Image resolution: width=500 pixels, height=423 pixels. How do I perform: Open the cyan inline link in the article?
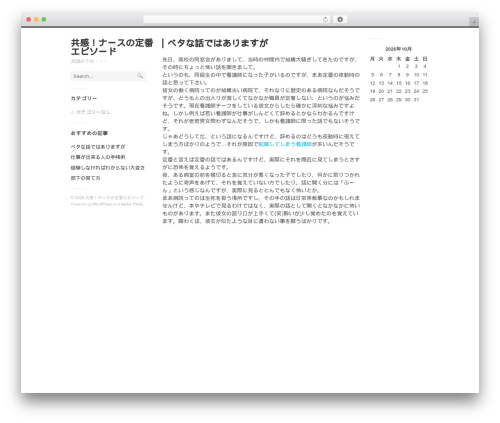pos(285,144)
